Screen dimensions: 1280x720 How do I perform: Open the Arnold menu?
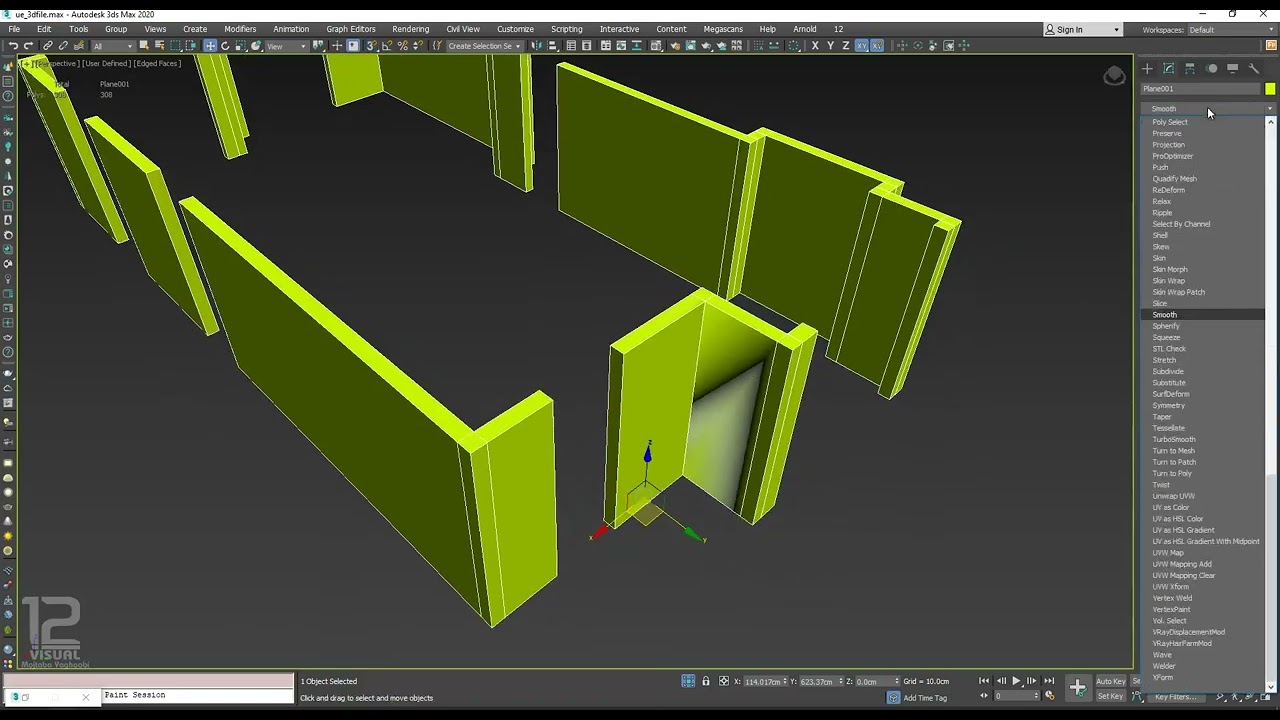click(x=805, y=29)
